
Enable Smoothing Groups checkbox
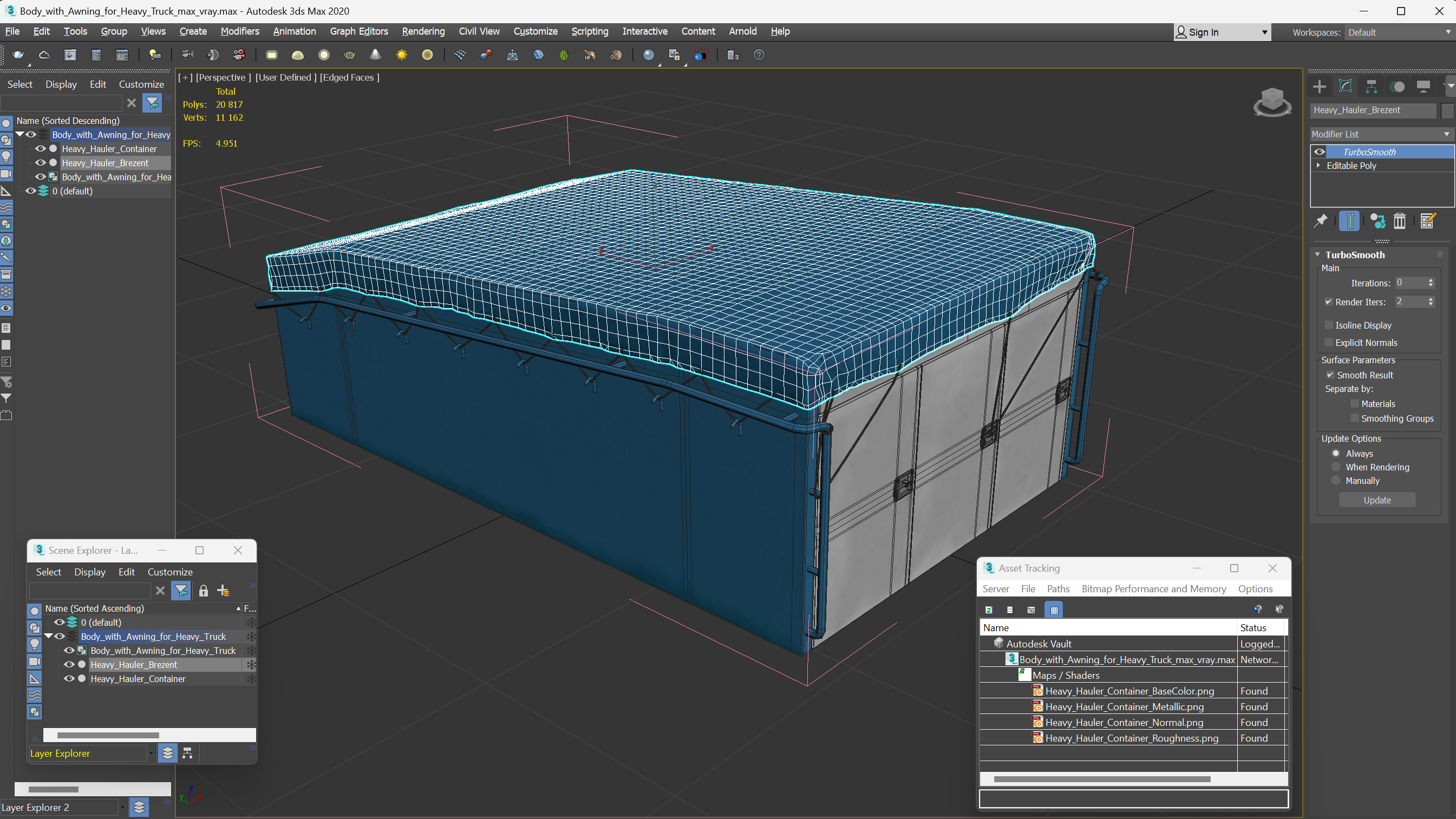[x=1354, y=418]
